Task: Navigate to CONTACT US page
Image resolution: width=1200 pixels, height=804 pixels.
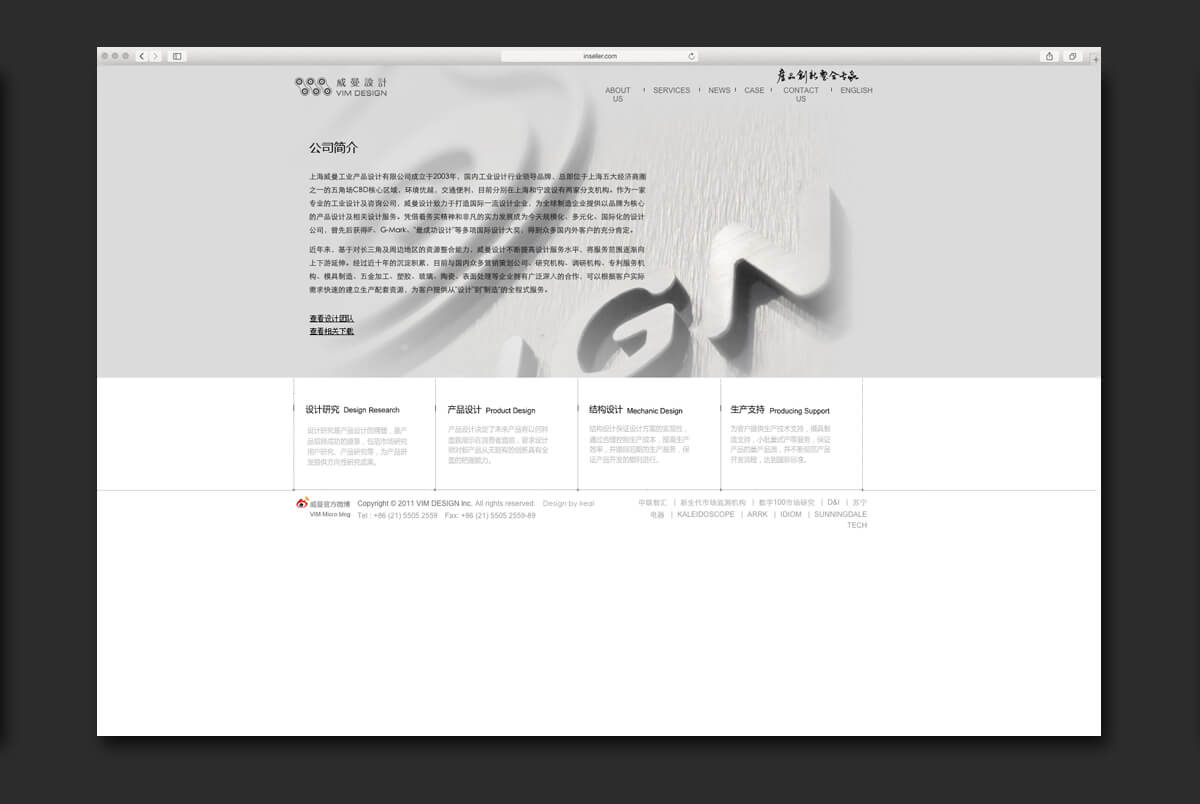Action: click(x=801, y=95)
